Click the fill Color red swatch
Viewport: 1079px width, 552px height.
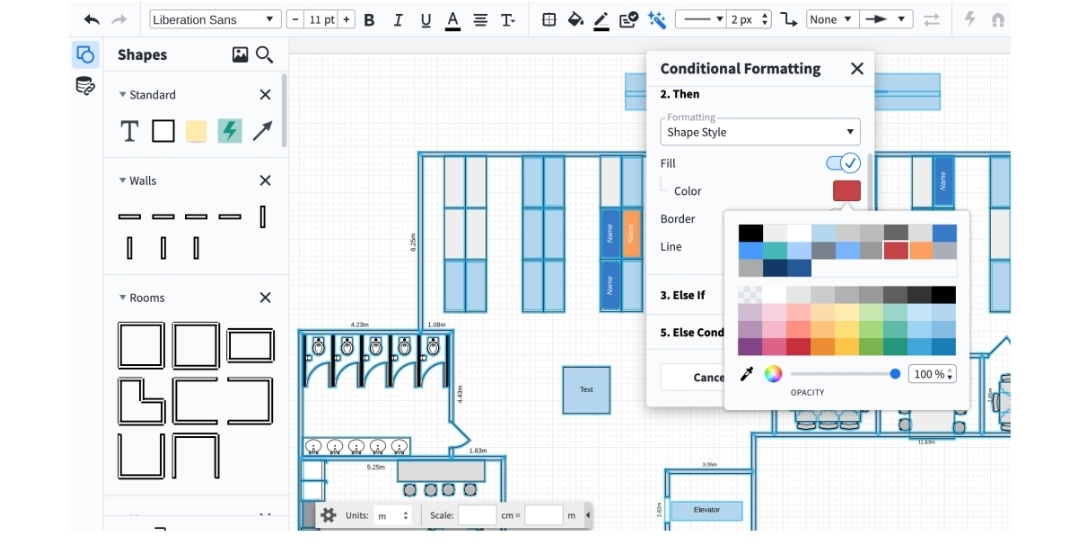click(846, 191)
